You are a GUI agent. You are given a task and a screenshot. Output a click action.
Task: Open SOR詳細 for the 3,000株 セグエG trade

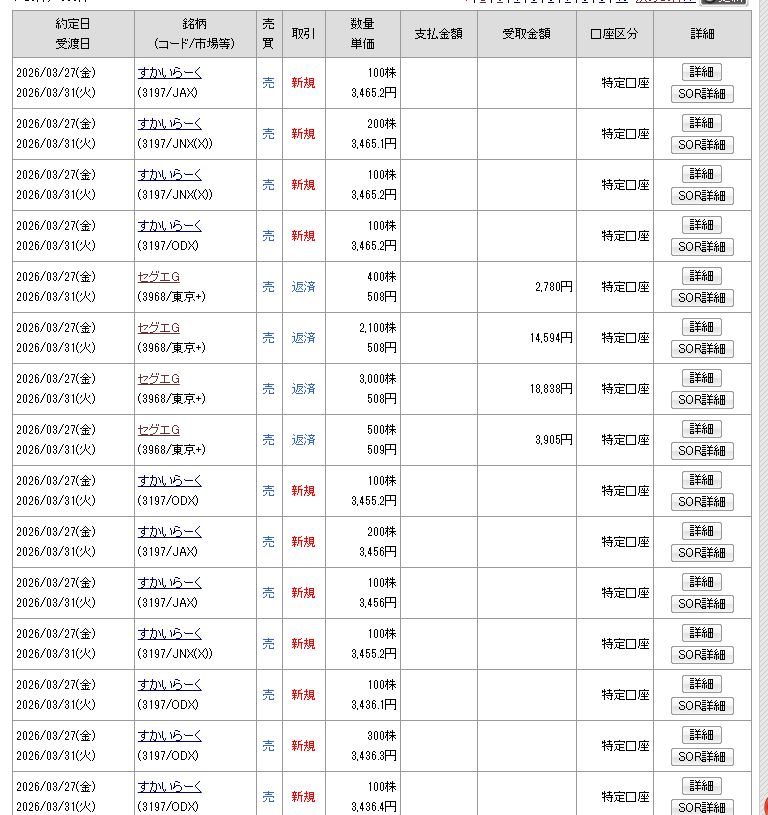(x=702, y=400)
